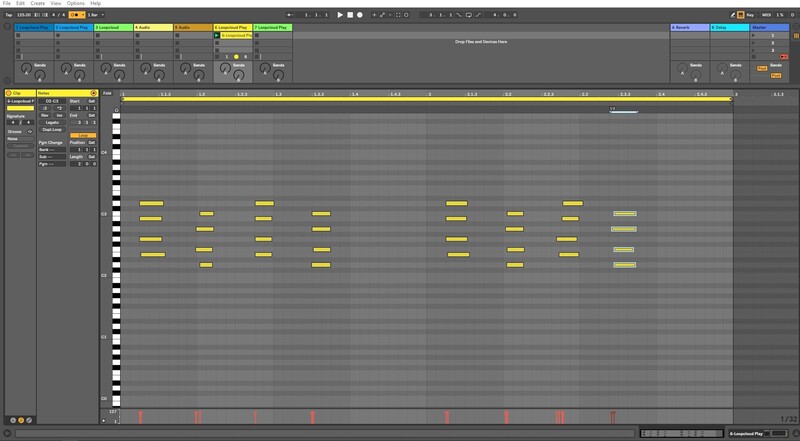The height and width of the screenshot is (441, 800).
Task: Toggle the Punch-Out switch icon
Action: click(x=478, y=15)
